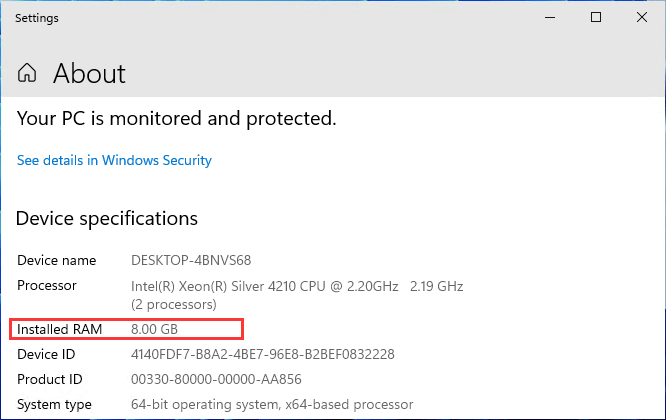Click the 64-bit operating system type text
Image resolution: width=666 pixels, height=420 pixels.
[x=271, y=404]
